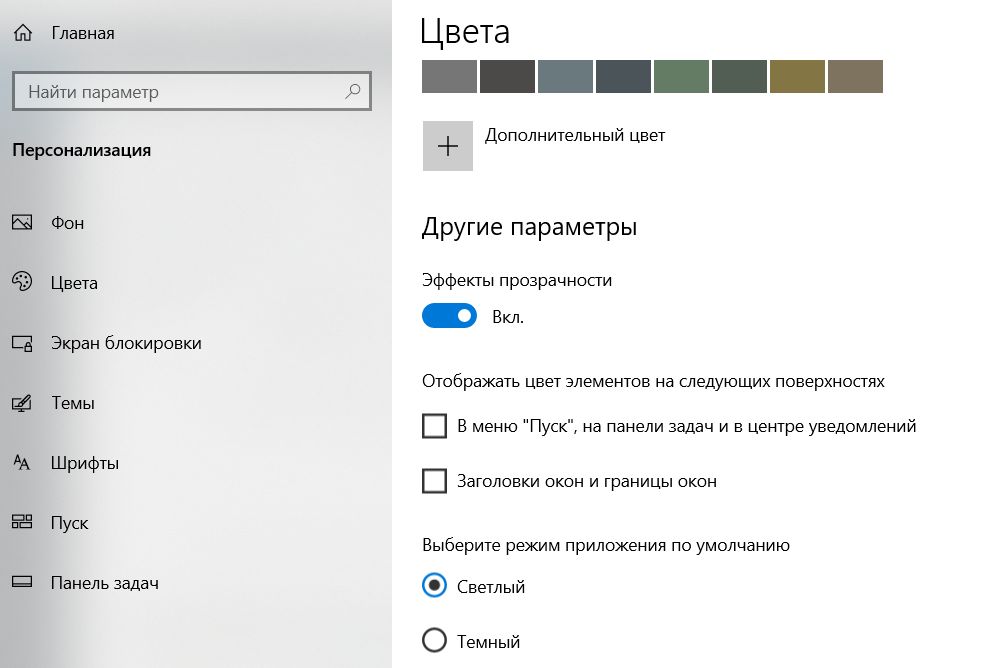Pick the dark green-gray swatch
Viewport: 1002px width, 668px height.
click(739, 76)
